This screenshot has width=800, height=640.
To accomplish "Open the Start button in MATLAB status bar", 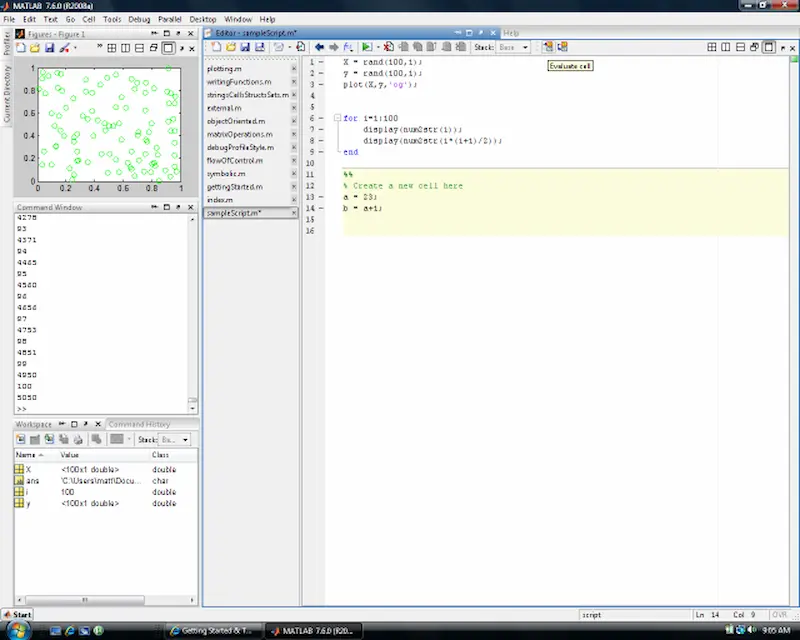I will [x=17, y=614].
